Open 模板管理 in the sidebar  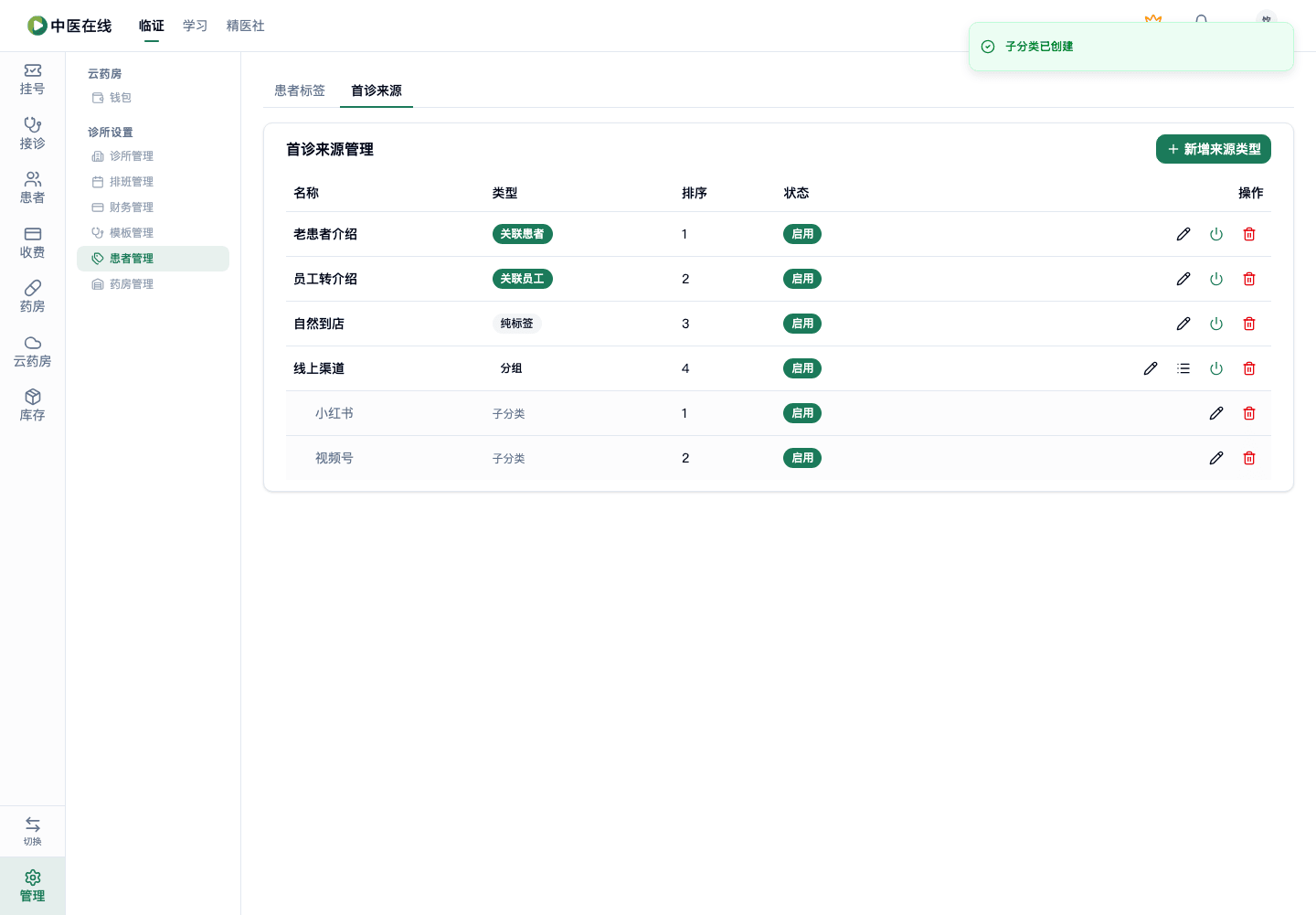point(153,233)
